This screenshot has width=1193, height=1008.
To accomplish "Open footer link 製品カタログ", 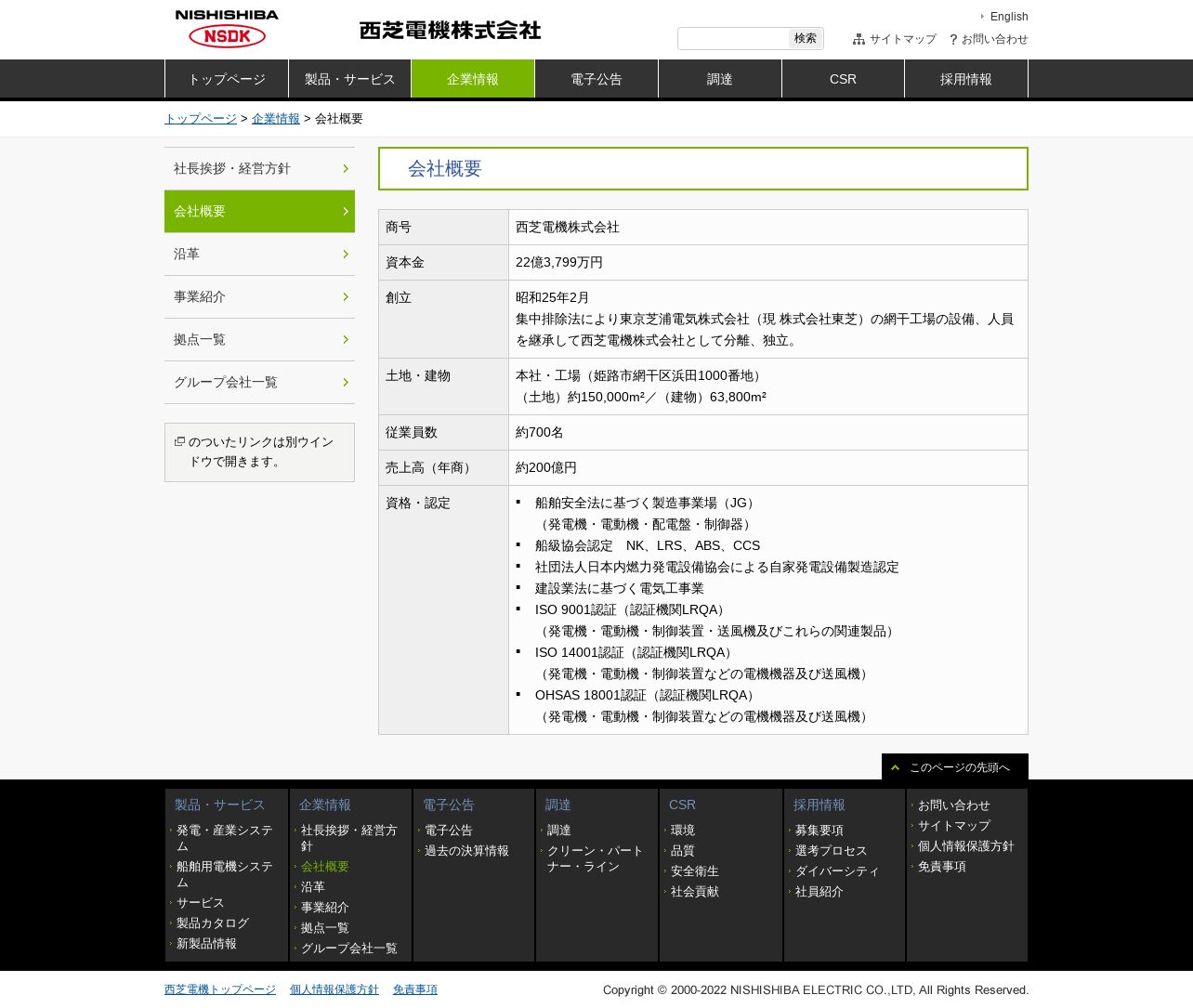I will 213,923.
